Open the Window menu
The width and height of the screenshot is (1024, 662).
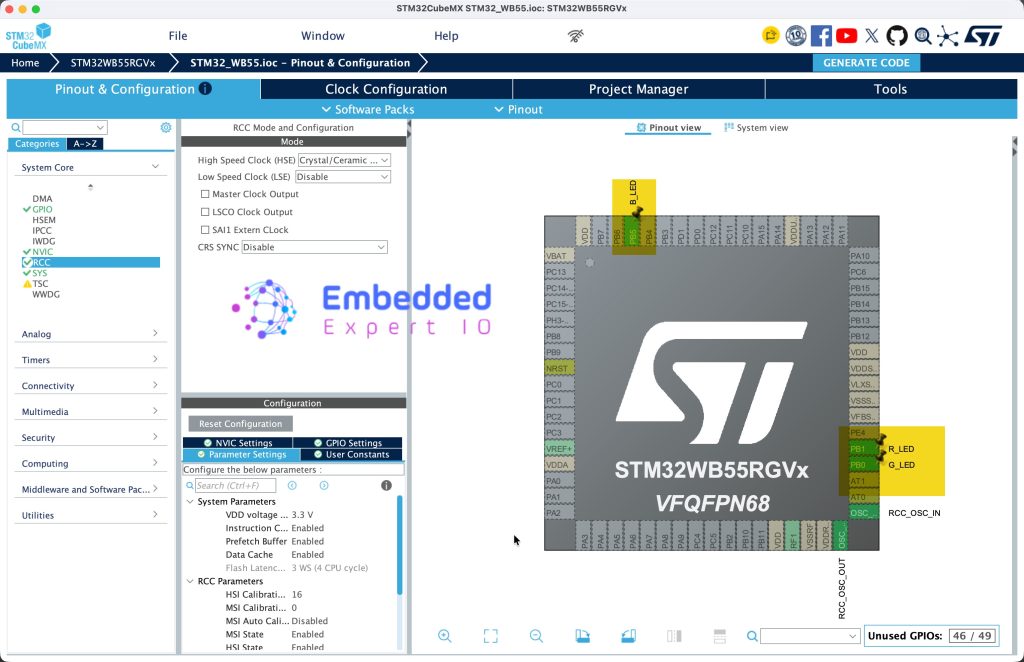click(323, 36)
